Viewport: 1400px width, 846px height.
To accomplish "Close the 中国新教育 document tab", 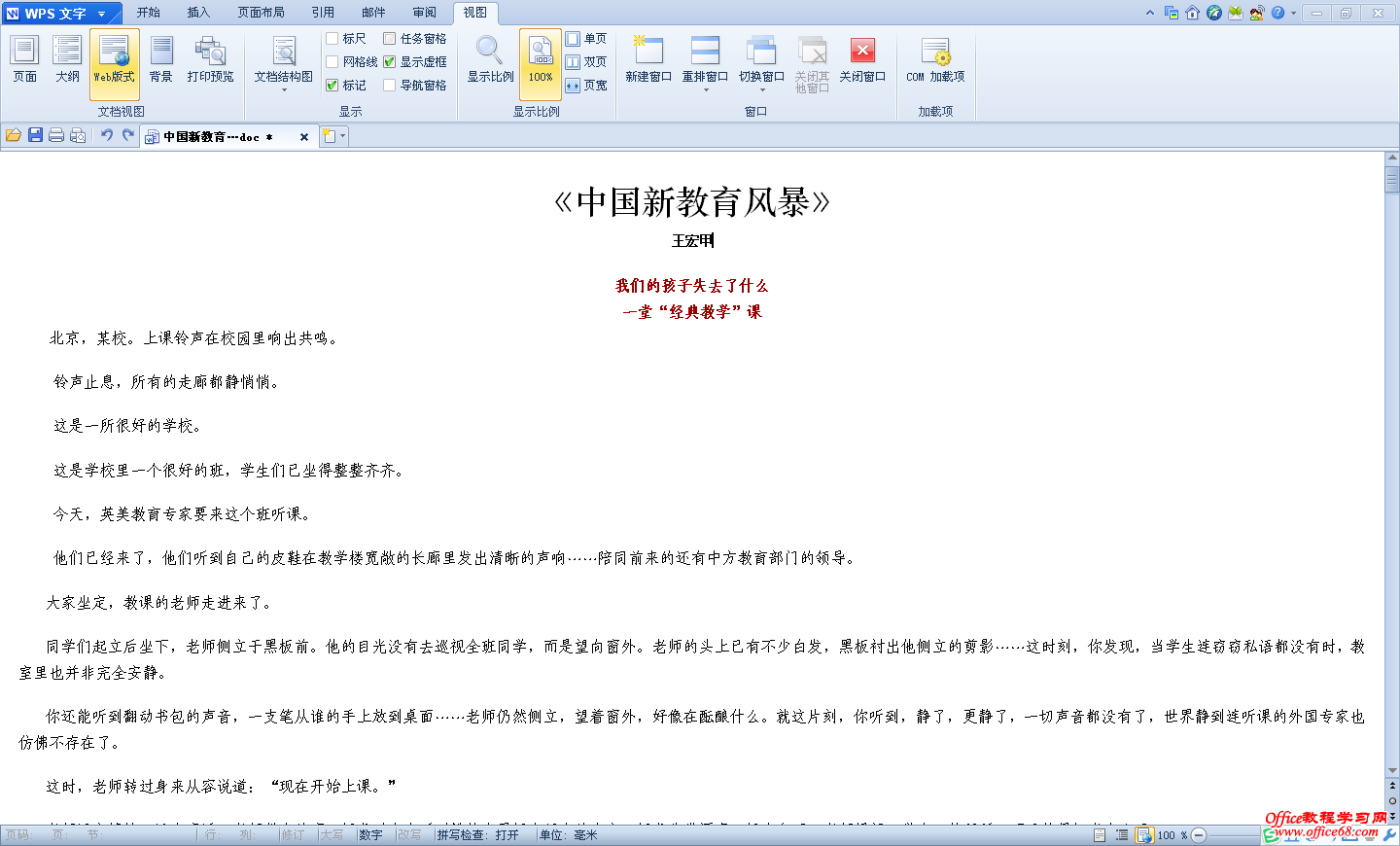I will [x=304, y=137].
